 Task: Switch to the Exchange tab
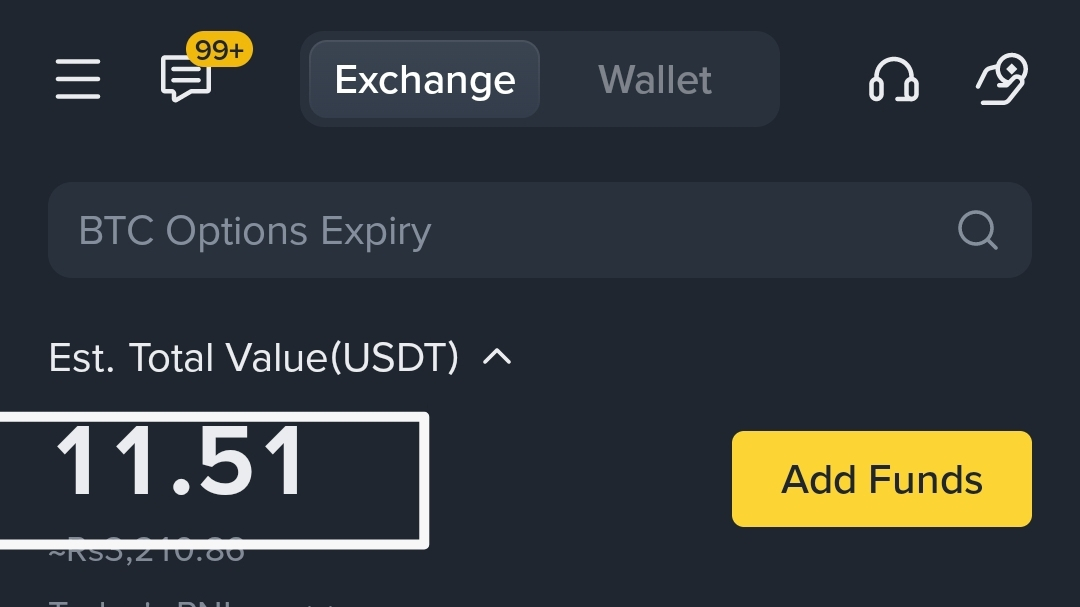tap(424, 79)
